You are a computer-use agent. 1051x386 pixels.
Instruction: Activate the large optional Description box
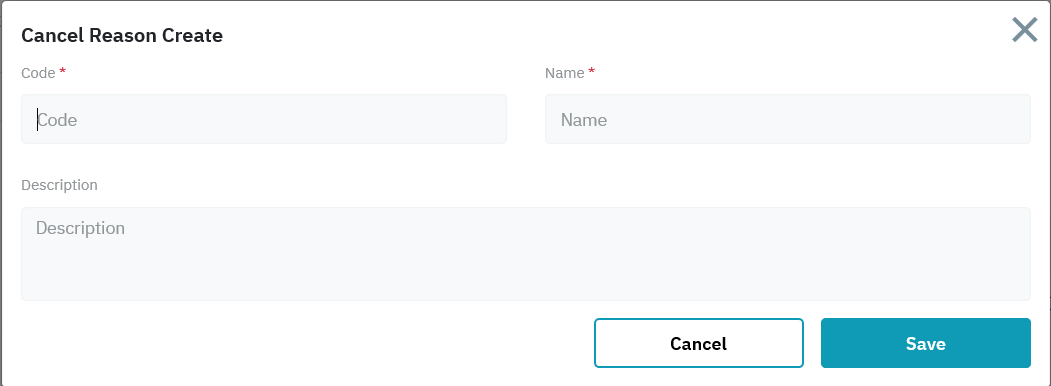click(x=526, y=254)
